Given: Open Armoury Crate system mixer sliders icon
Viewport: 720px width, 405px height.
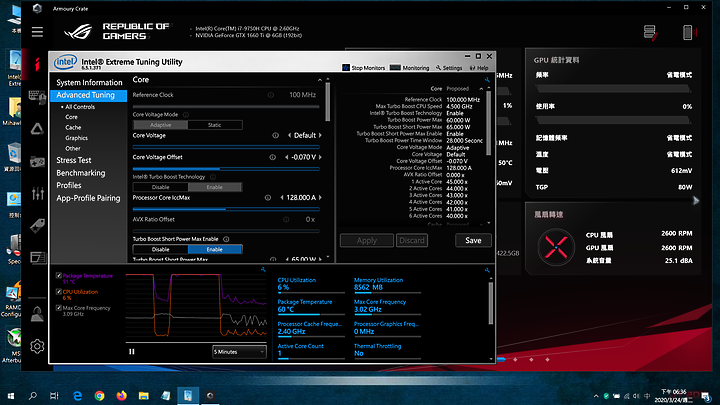Looking at the screenshot, I should pos(38,194).
